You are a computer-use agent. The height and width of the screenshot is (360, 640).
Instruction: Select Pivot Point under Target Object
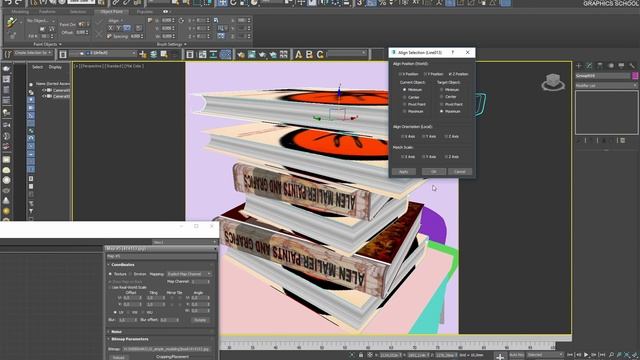tap(442, 104)
